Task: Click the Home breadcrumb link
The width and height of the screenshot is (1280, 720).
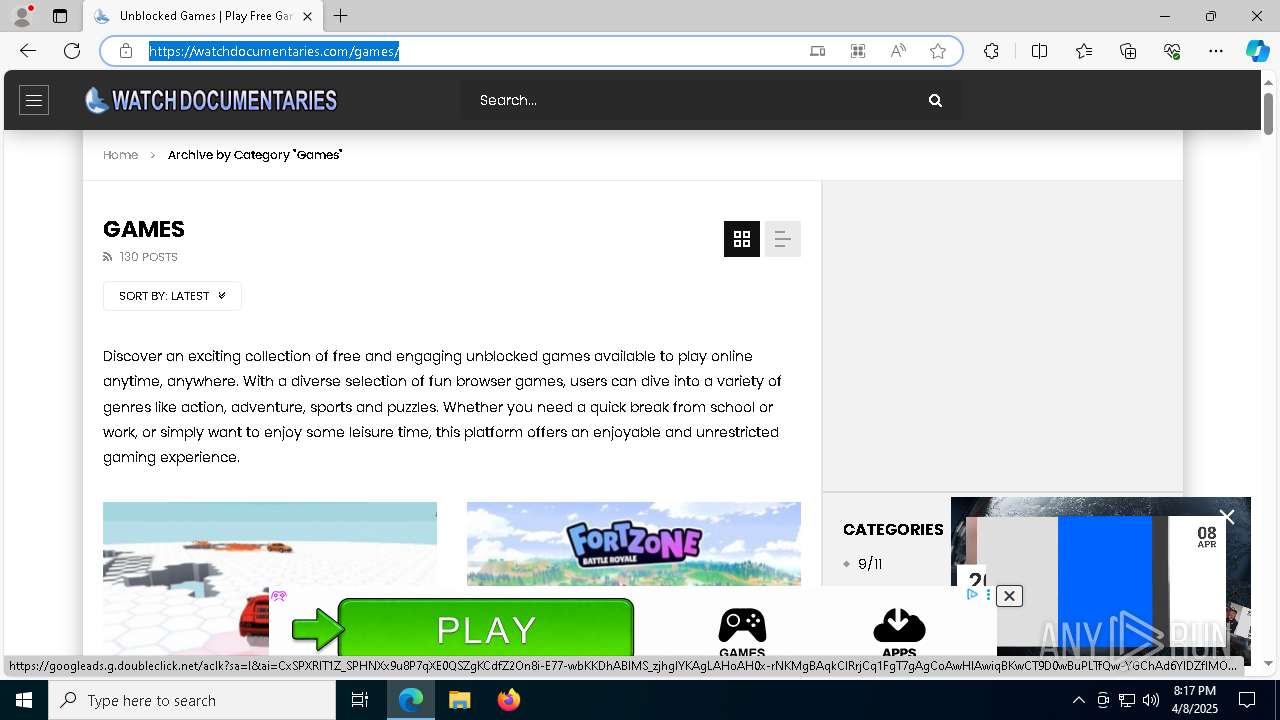Action: point(120,155)
